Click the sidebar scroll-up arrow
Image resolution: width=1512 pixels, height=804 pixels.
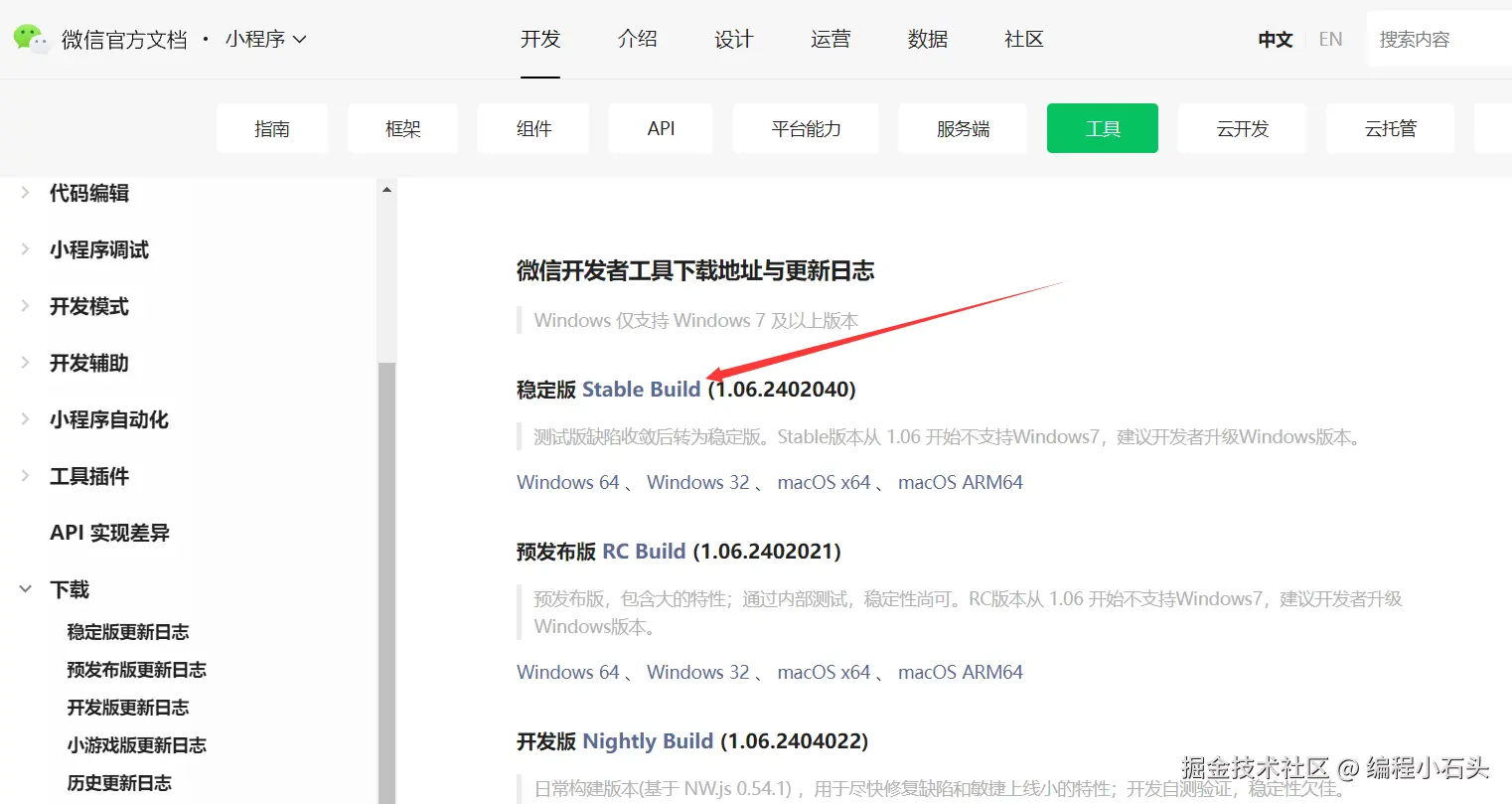click(x=386, y=189)
